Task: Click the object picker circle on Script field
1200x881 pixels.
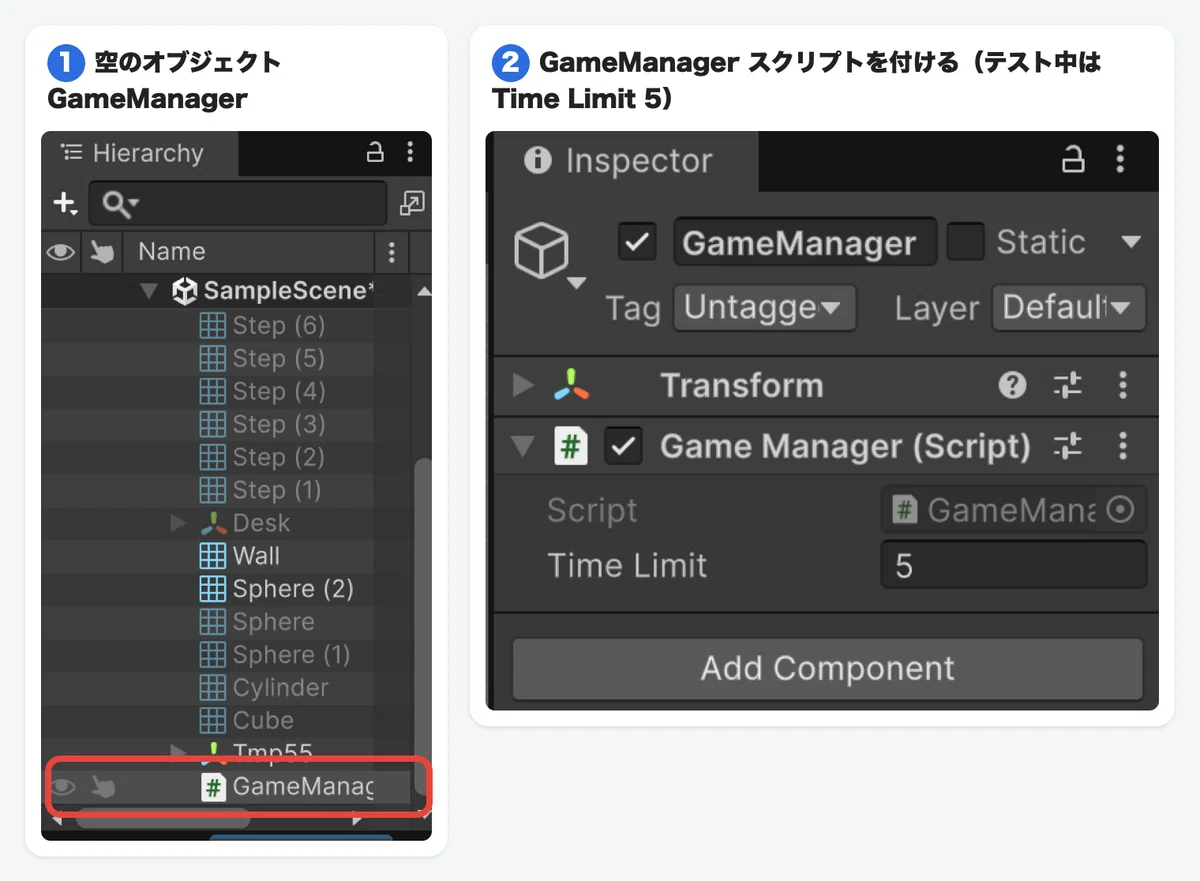Action: [1122, 510]
